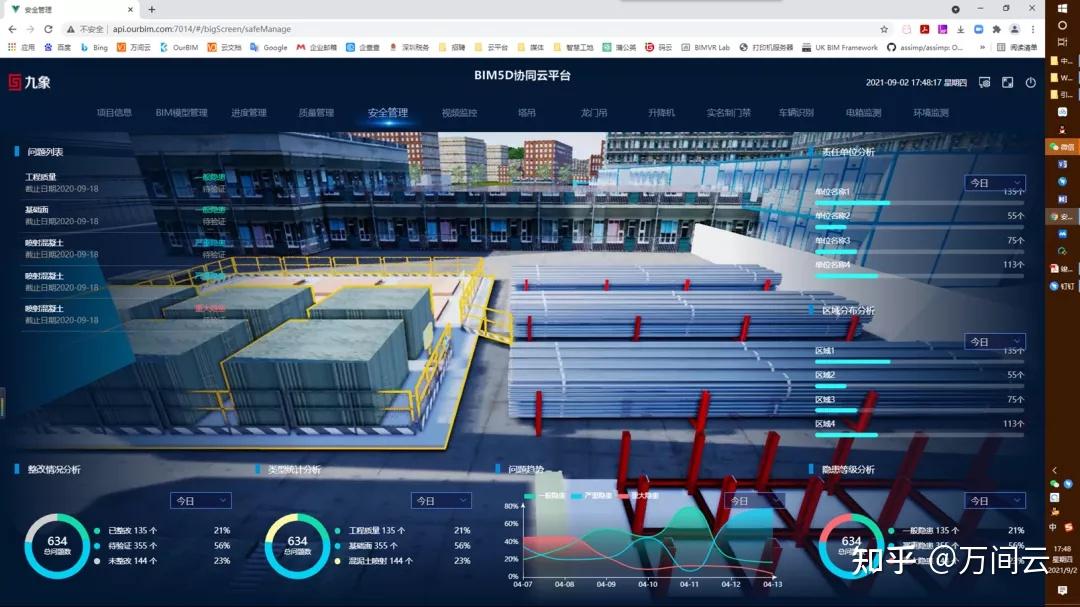
Task: Open 应用 apps shortcut in bookmarks bar
Action: [x=21, y=48]
